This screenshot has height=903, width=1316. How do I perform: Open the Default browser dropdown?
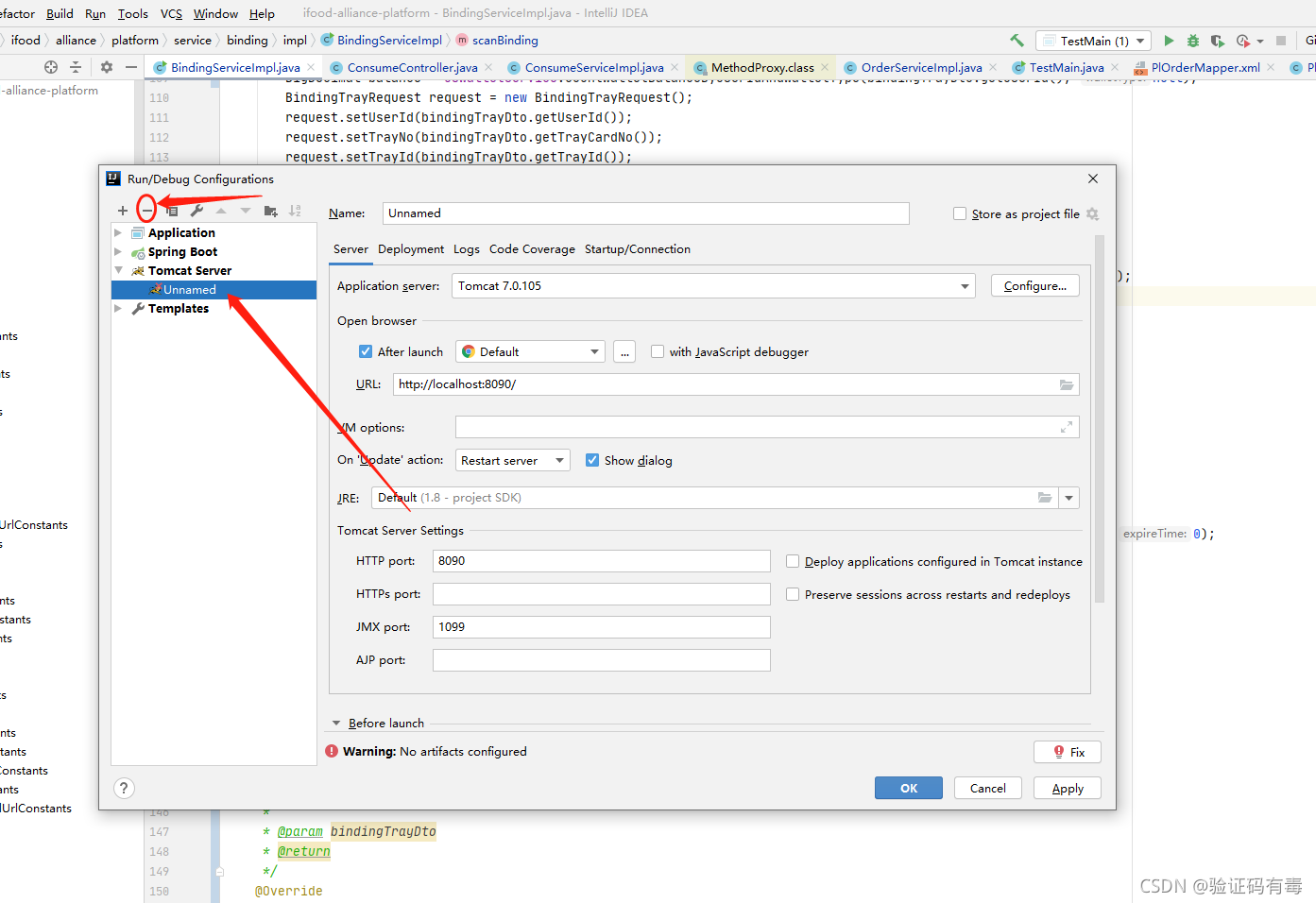tap(530, 351)
